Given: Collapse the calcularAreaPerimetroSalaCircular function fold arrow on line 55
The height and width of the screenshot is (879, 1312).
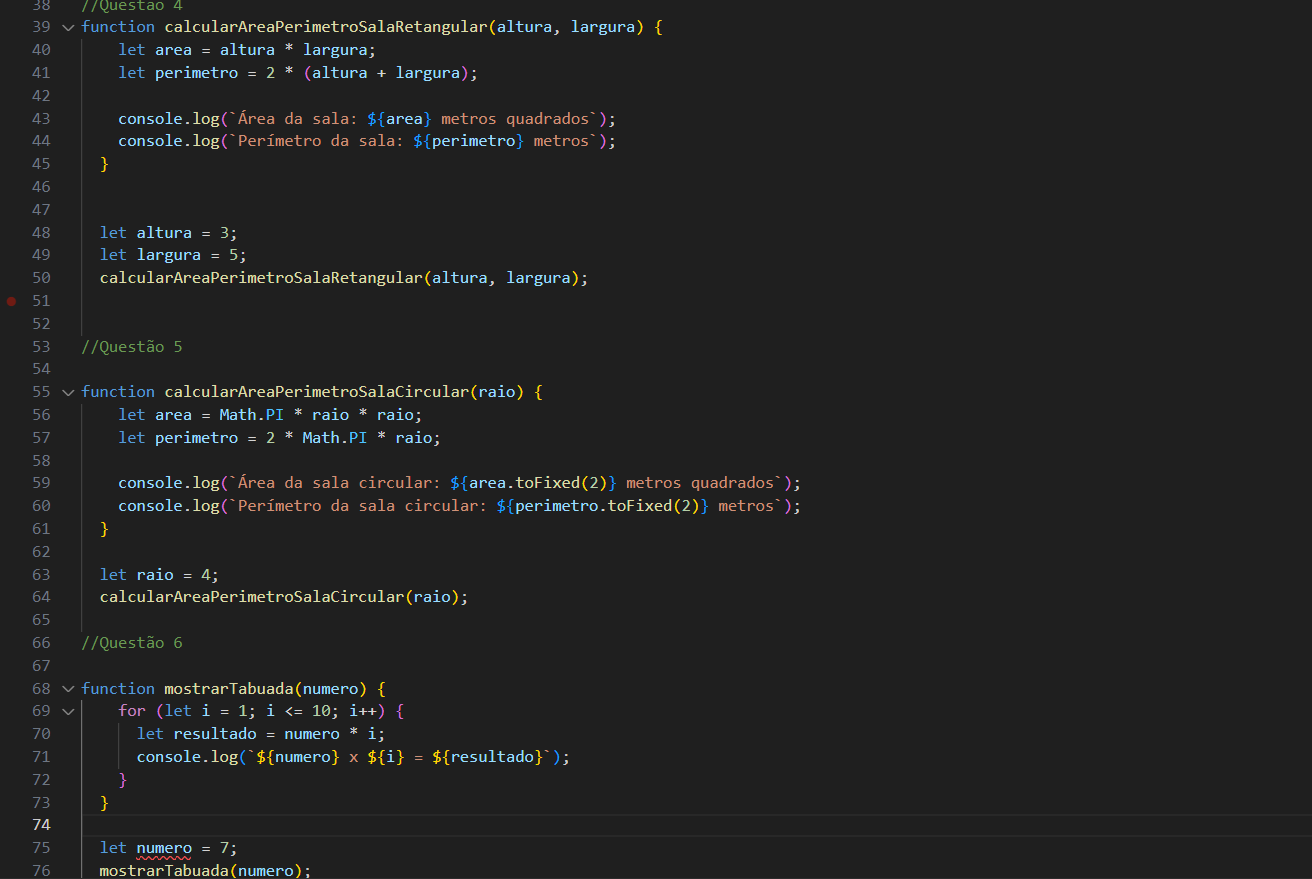Looking at the screenshot, I should pos(68,392).
